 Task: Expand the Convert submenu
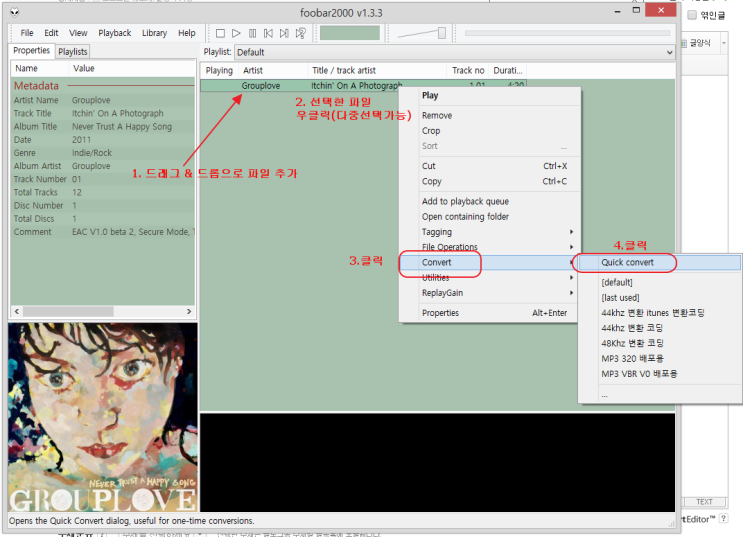(490, 262)
